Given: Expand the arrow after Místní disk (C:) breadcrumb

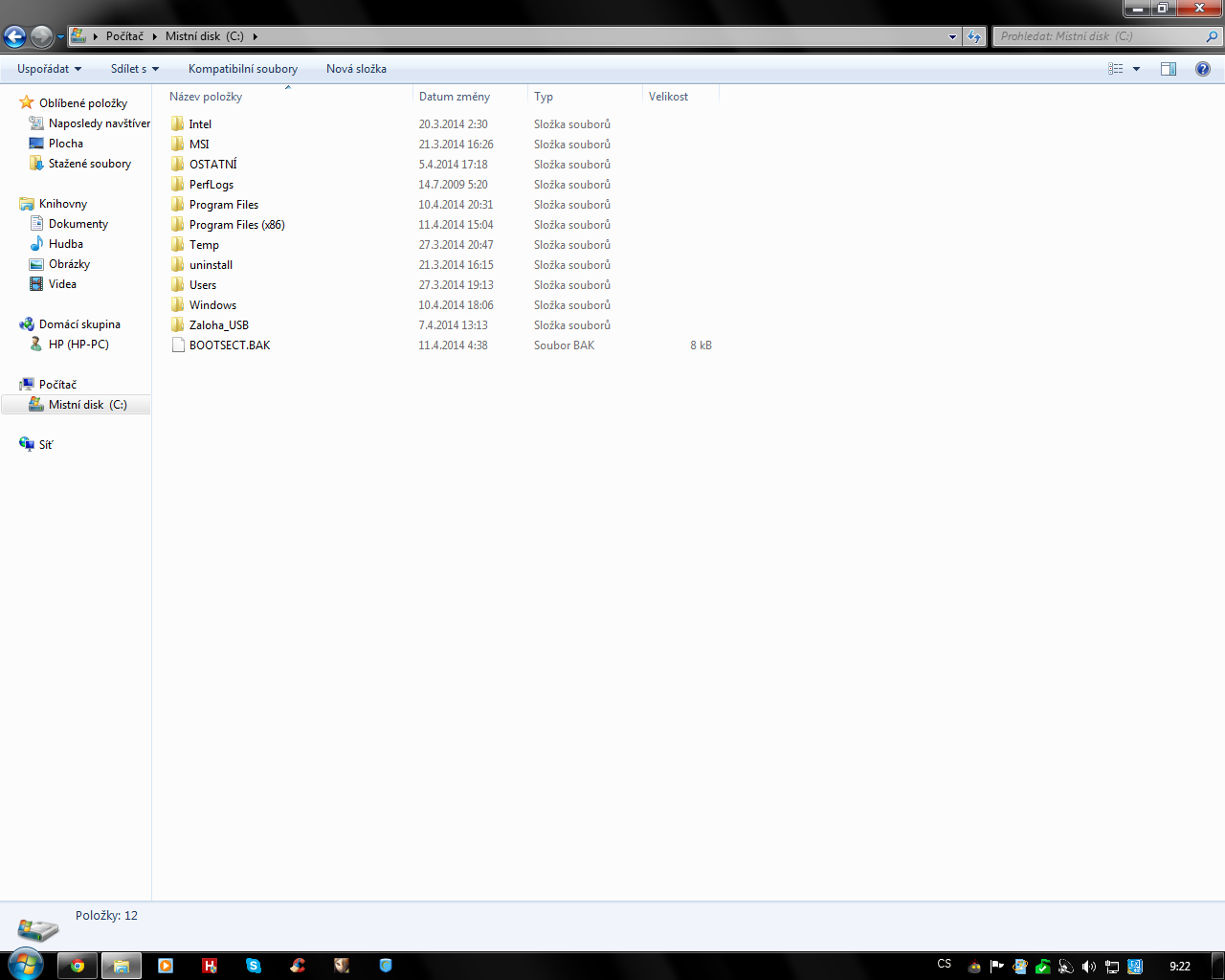Looking at the screenshot, I should [x=256, y=36].
